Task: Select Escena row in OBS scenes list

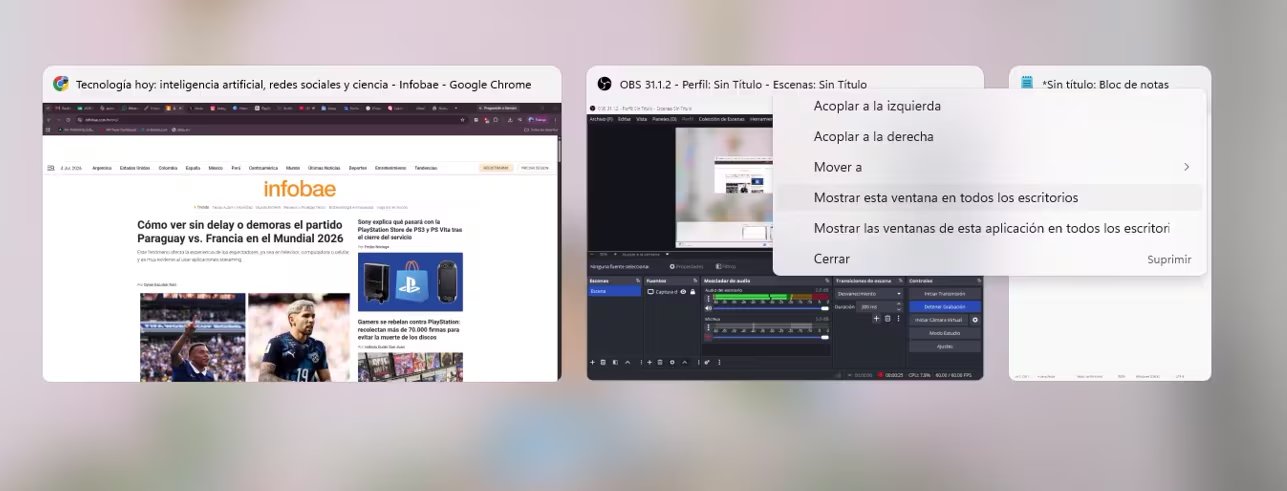Action: 615,291
